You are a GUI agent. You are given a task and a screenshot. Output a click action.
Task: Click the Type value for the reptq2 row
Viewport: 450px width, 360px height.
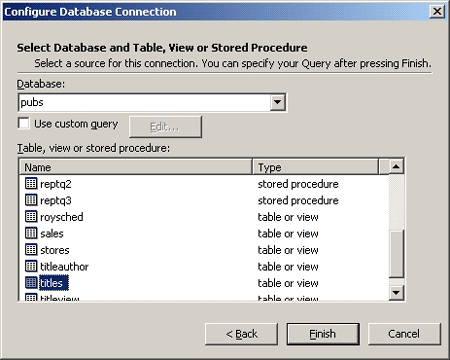[298, 184]
